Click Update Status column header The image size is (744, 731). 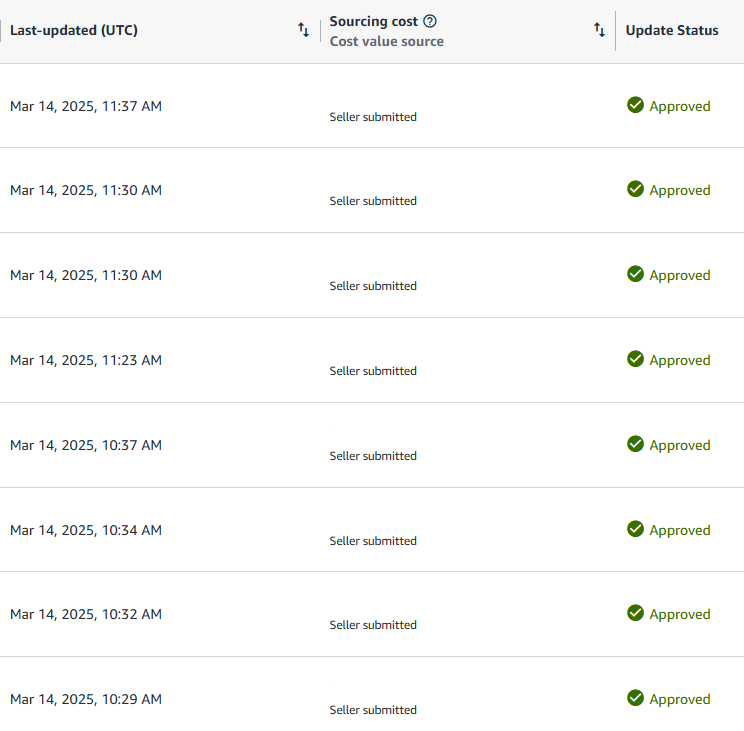(x=672, y=30)
